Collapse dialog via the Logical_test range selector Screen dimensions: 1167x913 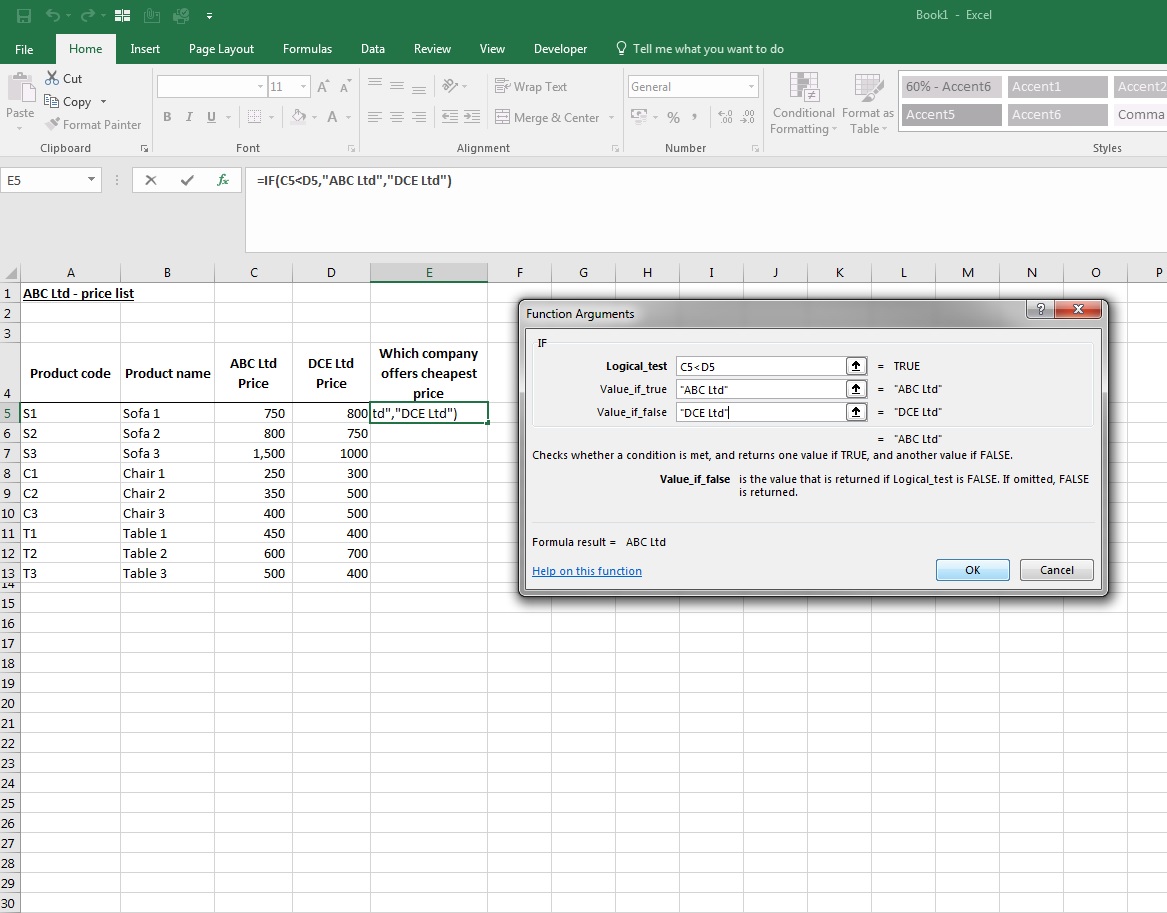click(x=856, y=366)
